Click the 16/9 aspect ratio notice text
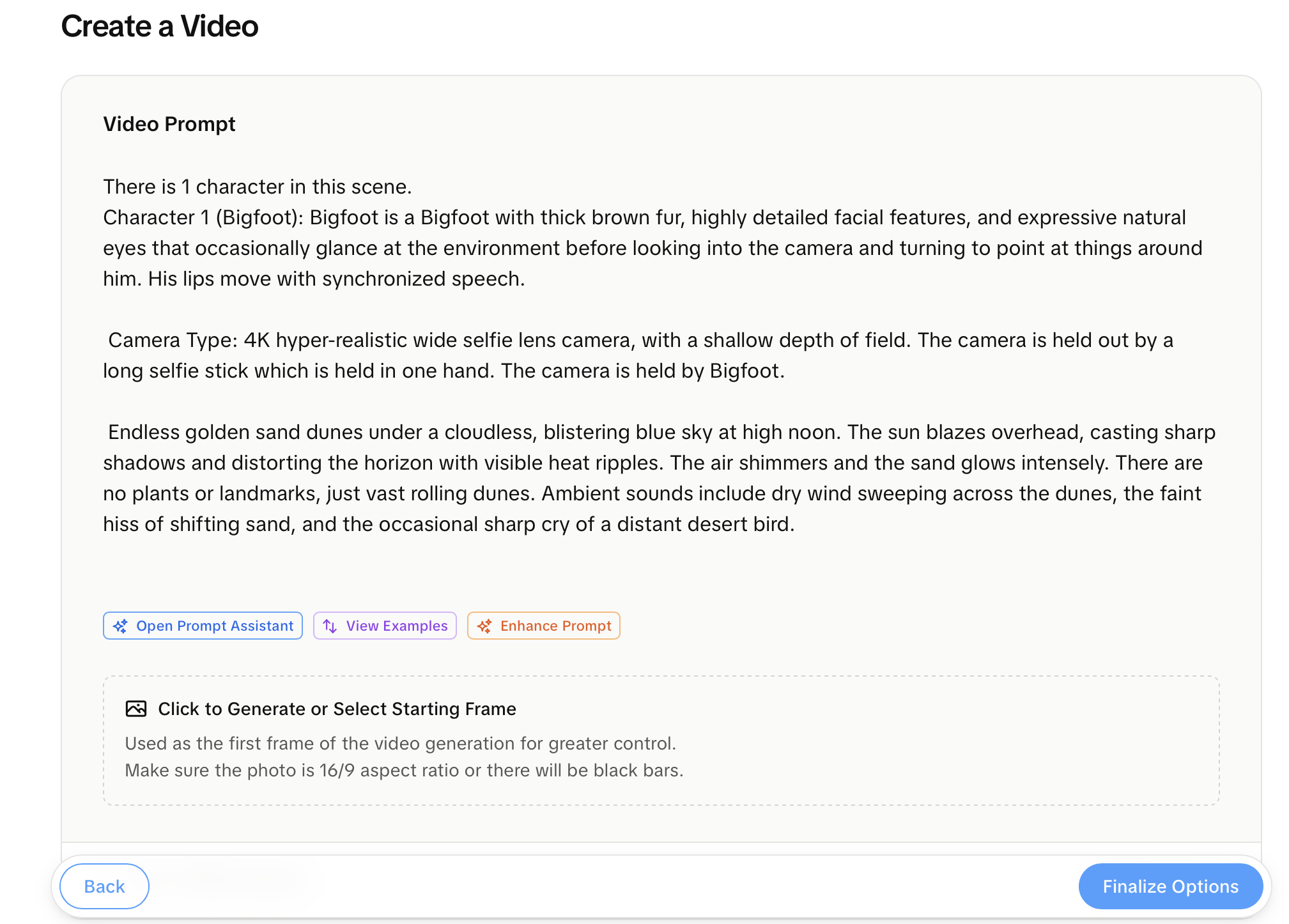This screenshot has height=924, width=1289. coord(405,770)
